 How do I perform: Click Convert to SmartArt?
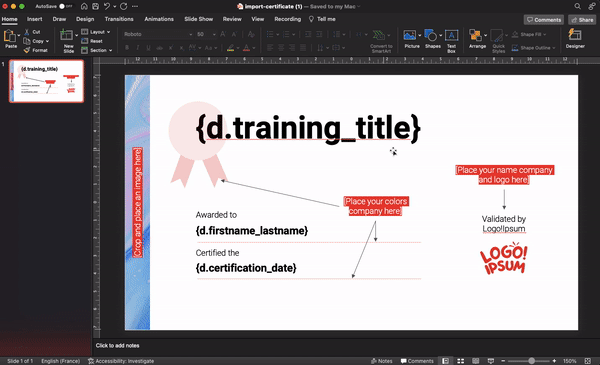[x=379, y=36]
